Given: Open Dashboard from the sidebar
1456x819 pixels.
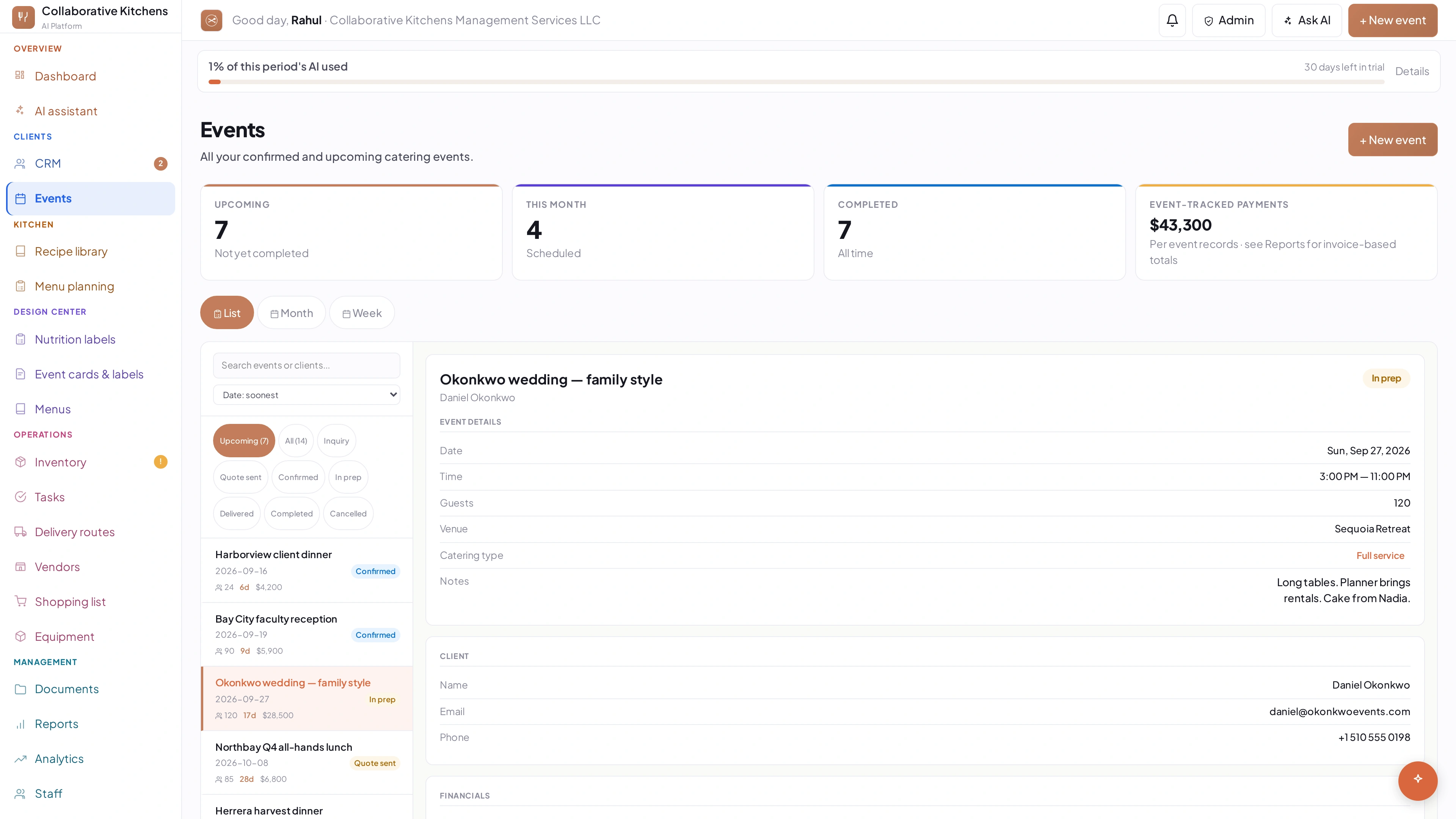Looking at the screenshot, I should pos(91,76).
